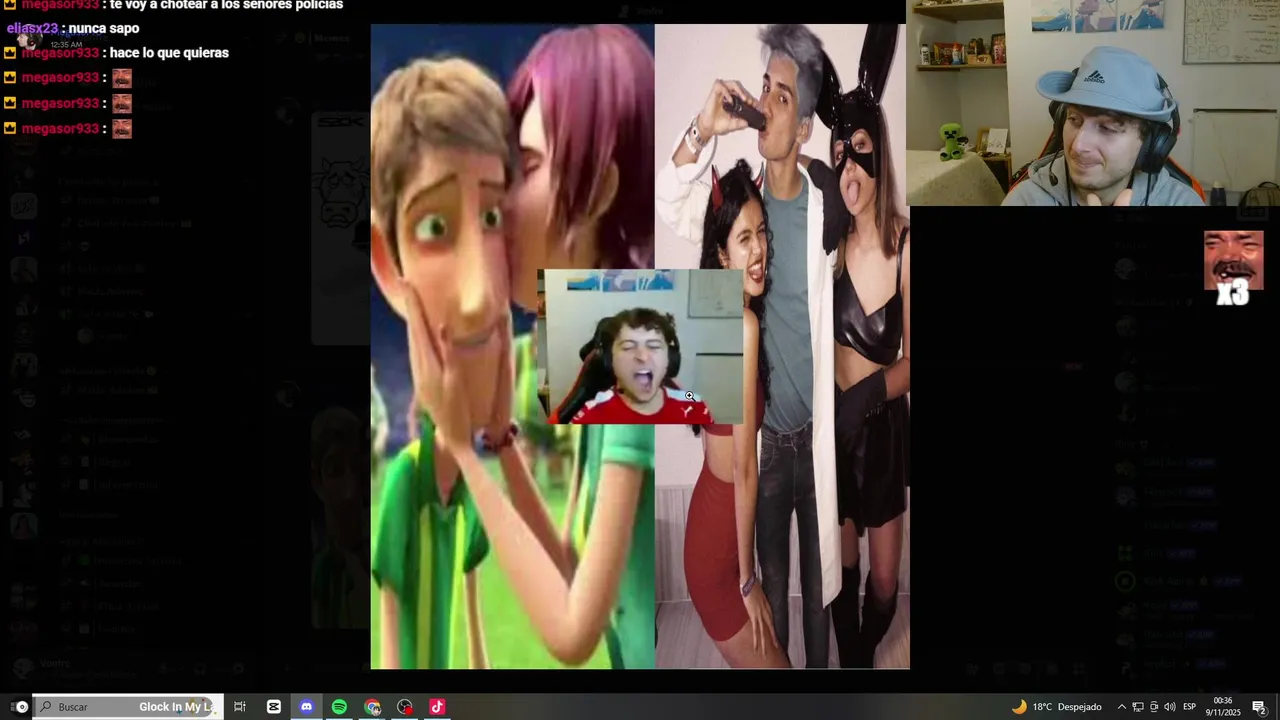Expand the hidden system tray icons
Viewport: 1280px width, 720px height.
coord(1121,707)
